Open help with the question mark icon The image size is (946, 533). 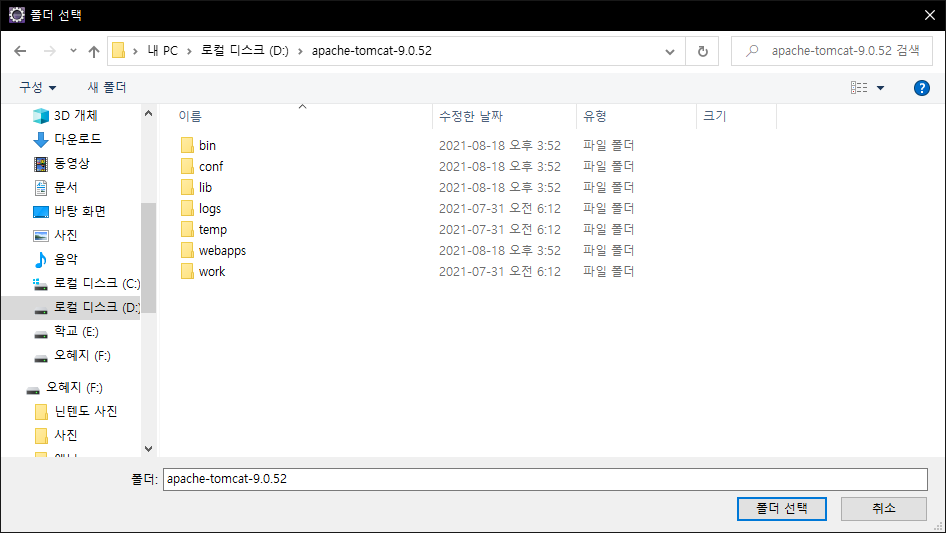click(921, 88)
